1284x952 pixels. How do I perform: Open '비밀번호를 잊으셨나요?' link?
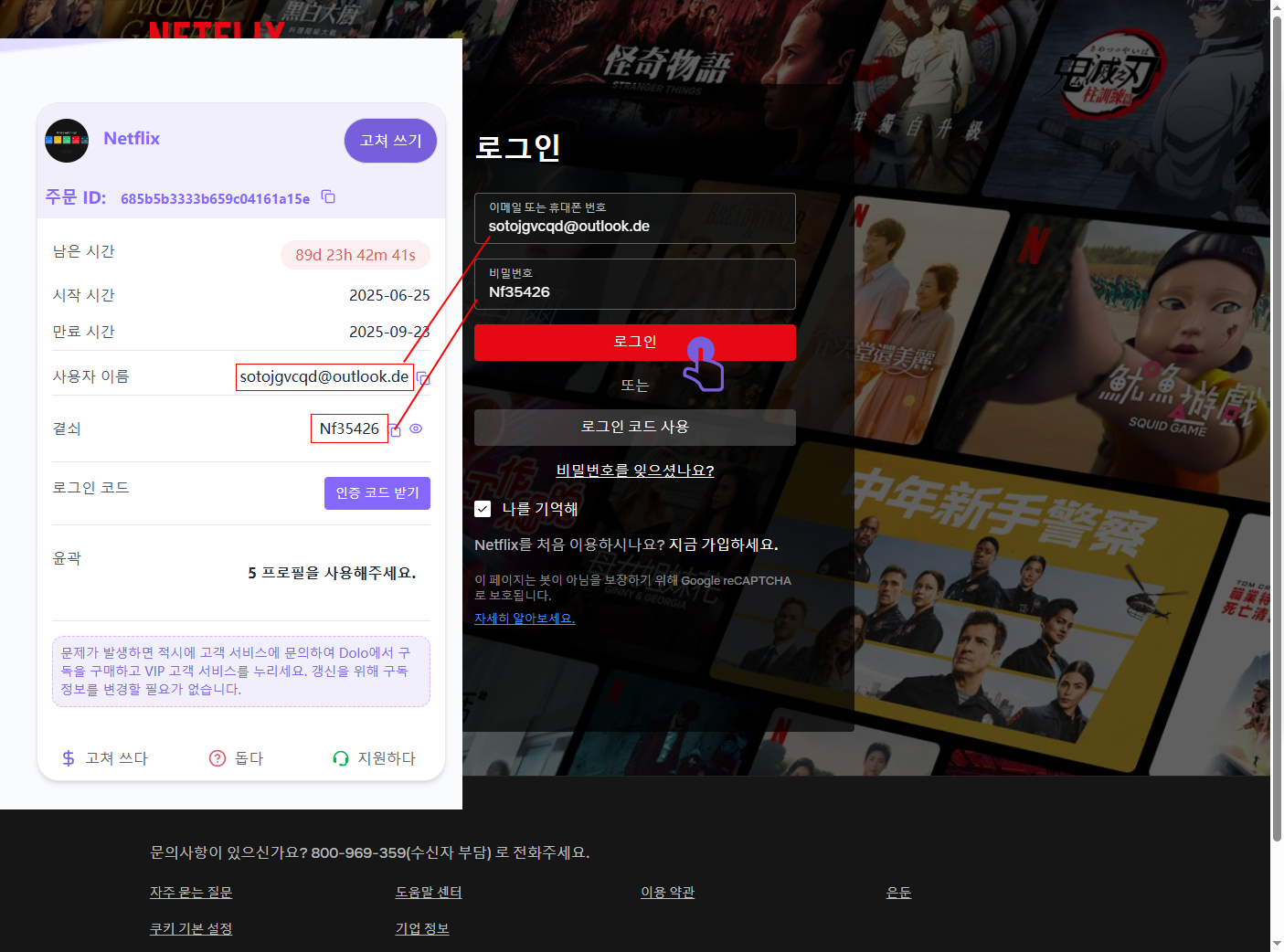[x=635, y=471]
